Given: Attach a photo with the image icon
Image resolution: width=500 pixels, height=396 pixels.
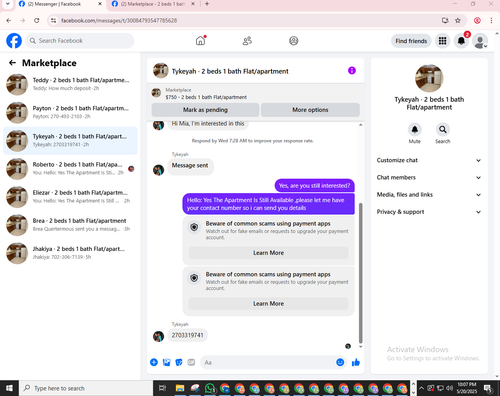Looking at the screenshot, I should [166, 362].
